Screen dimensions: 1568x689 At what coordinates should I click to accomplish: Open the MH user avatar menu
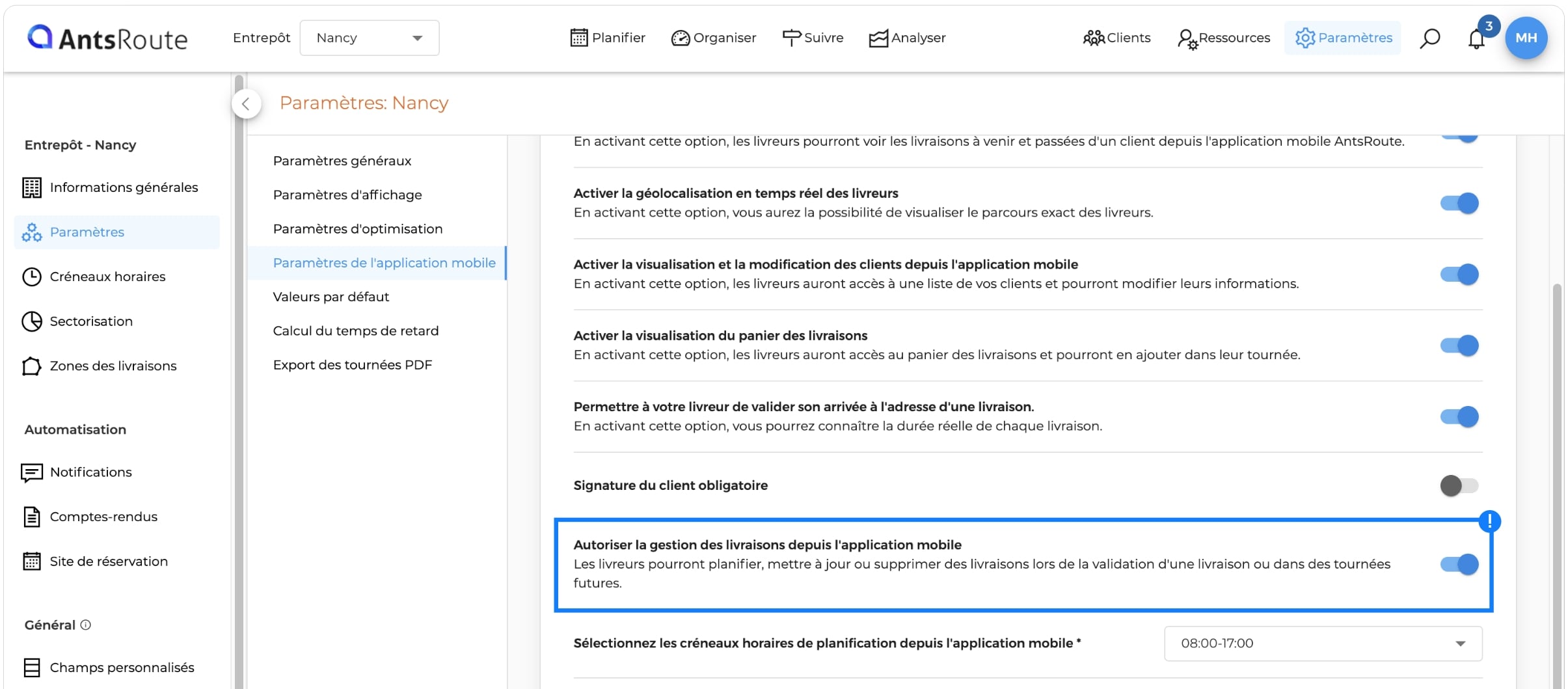1526,38
